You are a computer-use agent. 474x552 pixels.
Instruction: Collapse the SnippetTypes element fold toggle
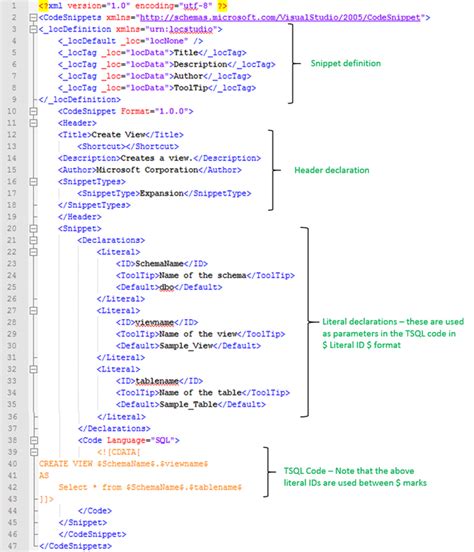pyautogui.click(x=33, y=182)
